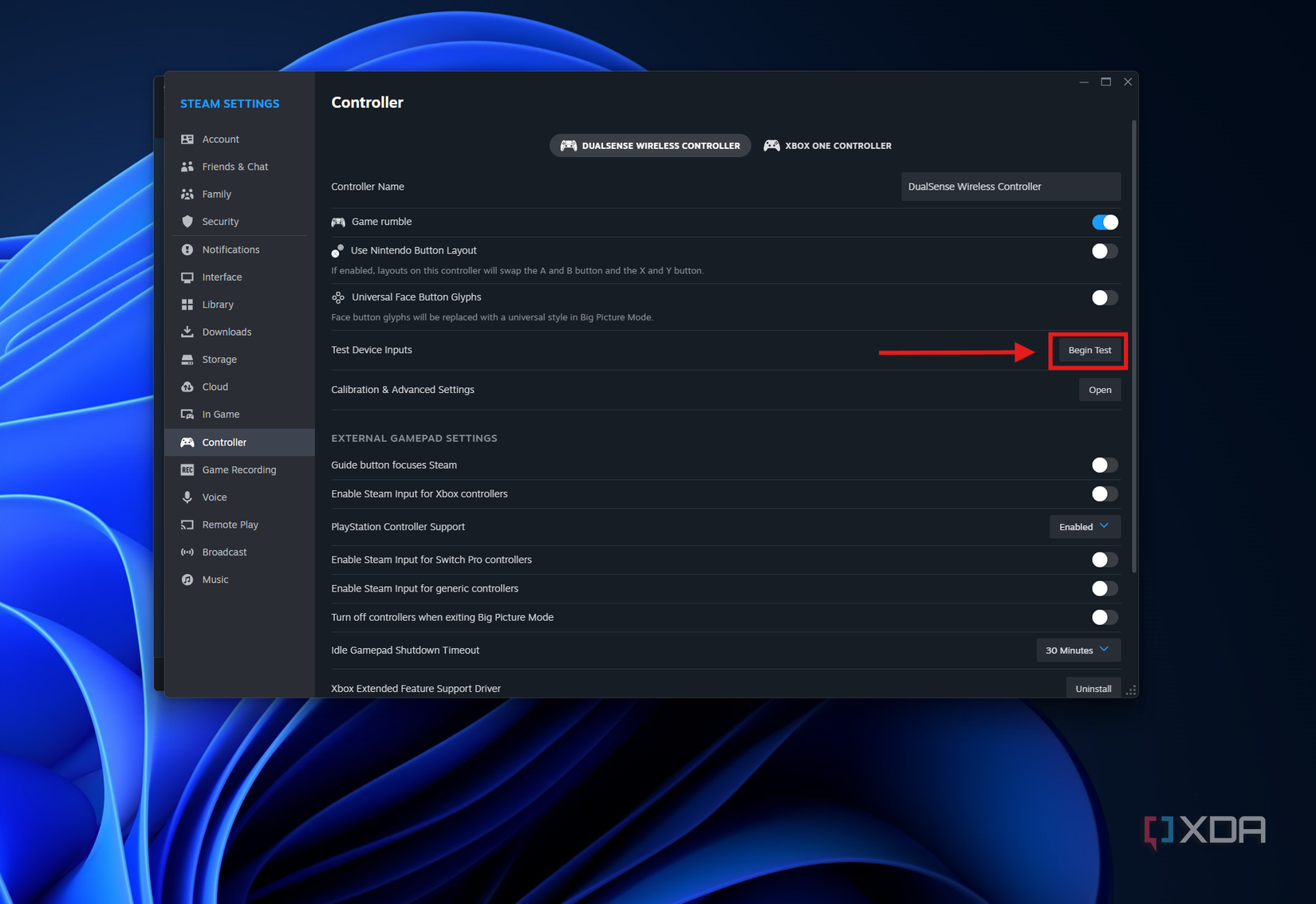Click the Security shield icon

pyautogui.click(x=187, y=222)
